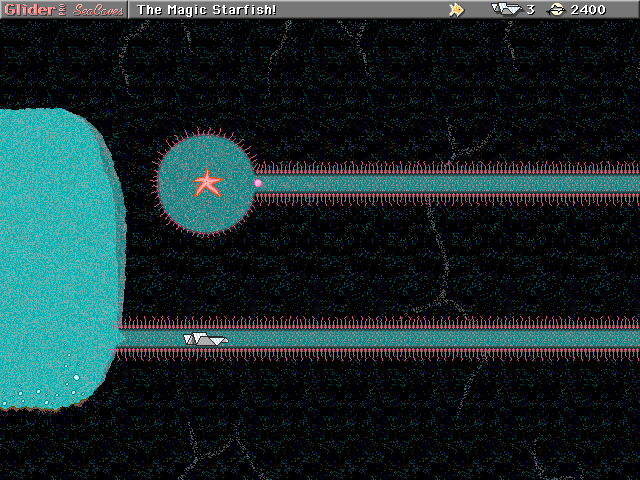
Task: Click the score value 2400
Action: click(x=588, y=9)
